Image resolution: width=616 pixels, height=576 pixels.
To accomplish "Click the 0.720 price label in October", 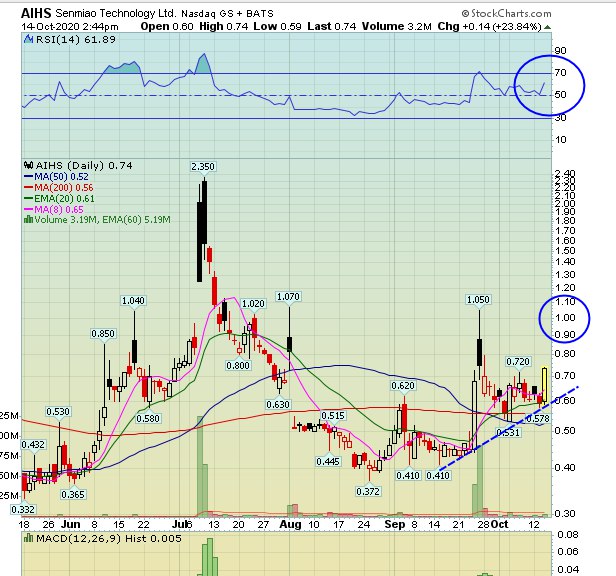I will coord(518,361).
